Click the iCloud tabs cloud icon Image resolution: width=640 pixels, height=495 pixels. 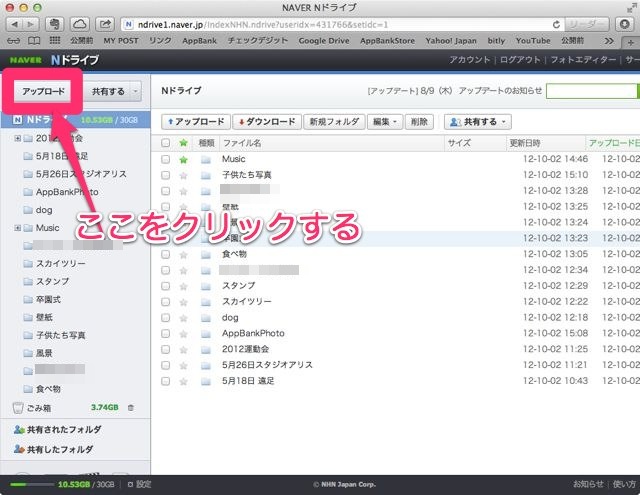pos(80,24)
